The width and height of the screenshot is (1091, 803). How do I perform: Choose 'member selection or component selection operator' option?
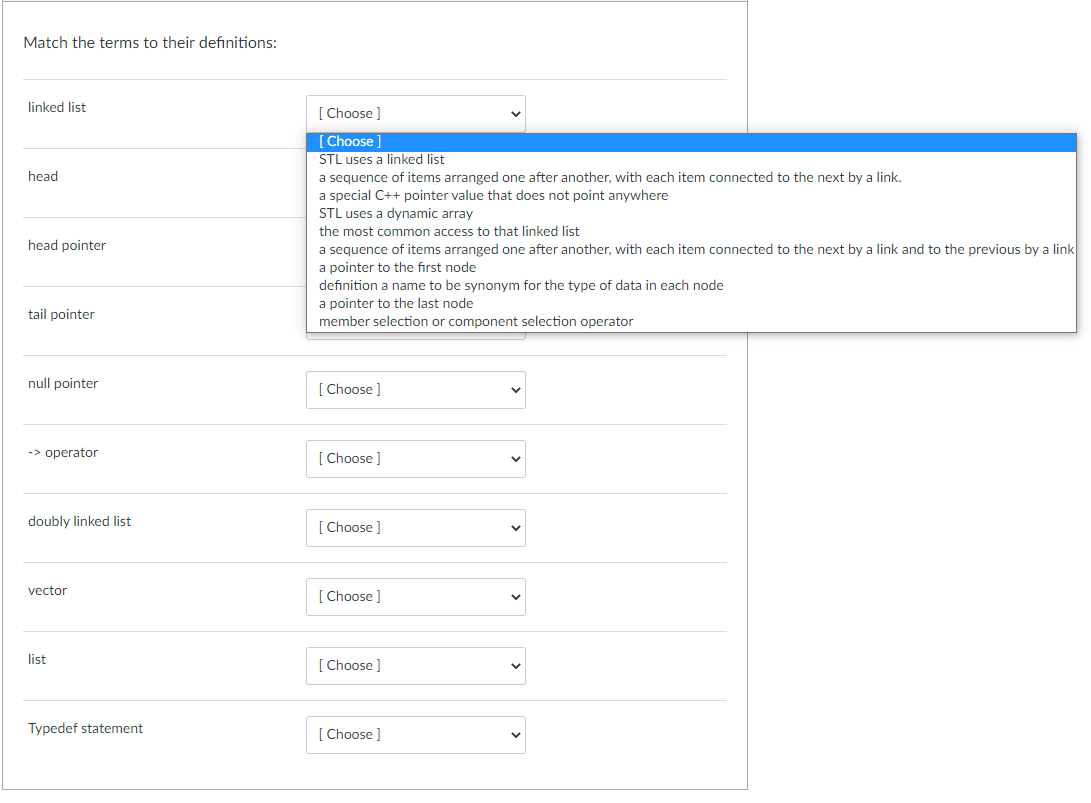point(691,321)
